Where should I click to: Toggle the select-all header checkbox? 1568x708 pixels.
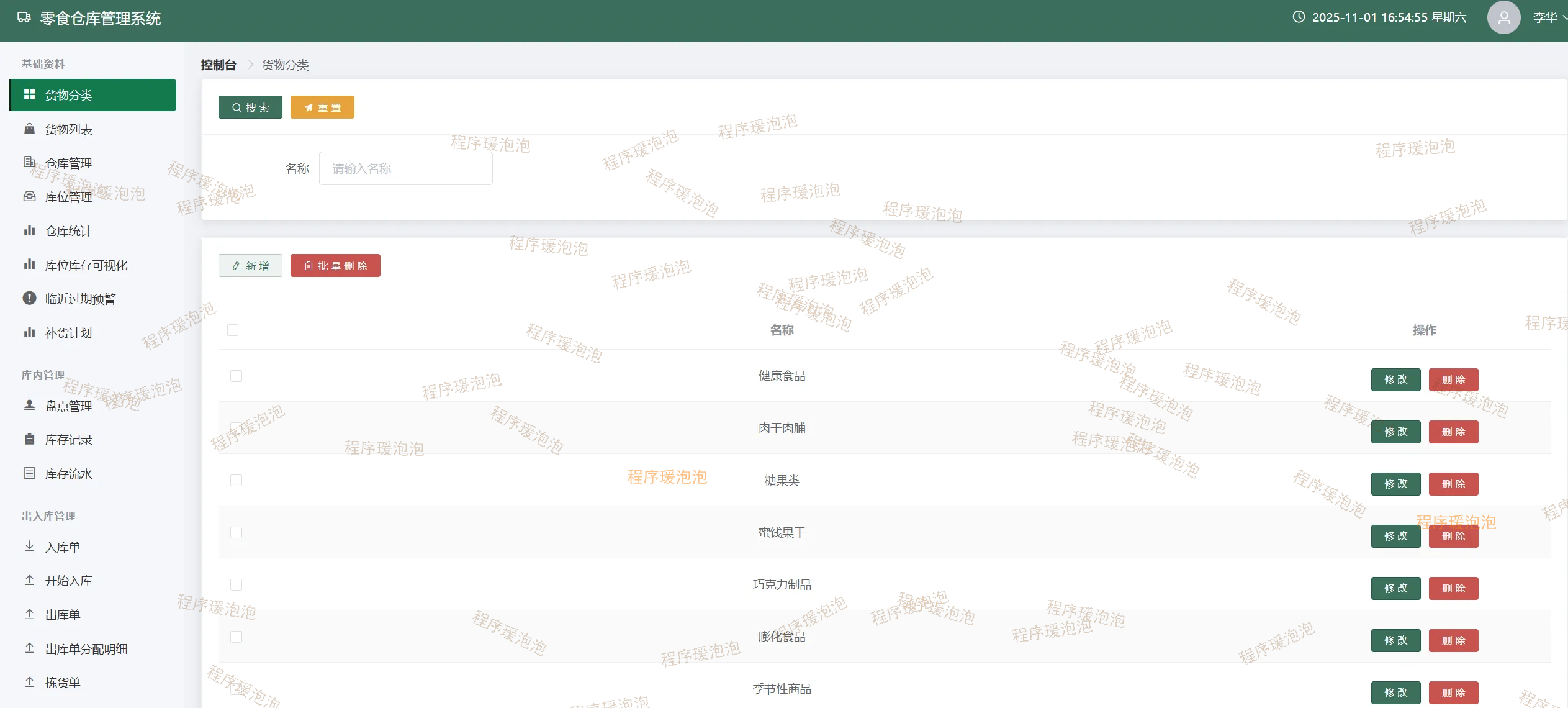(233, 330)
